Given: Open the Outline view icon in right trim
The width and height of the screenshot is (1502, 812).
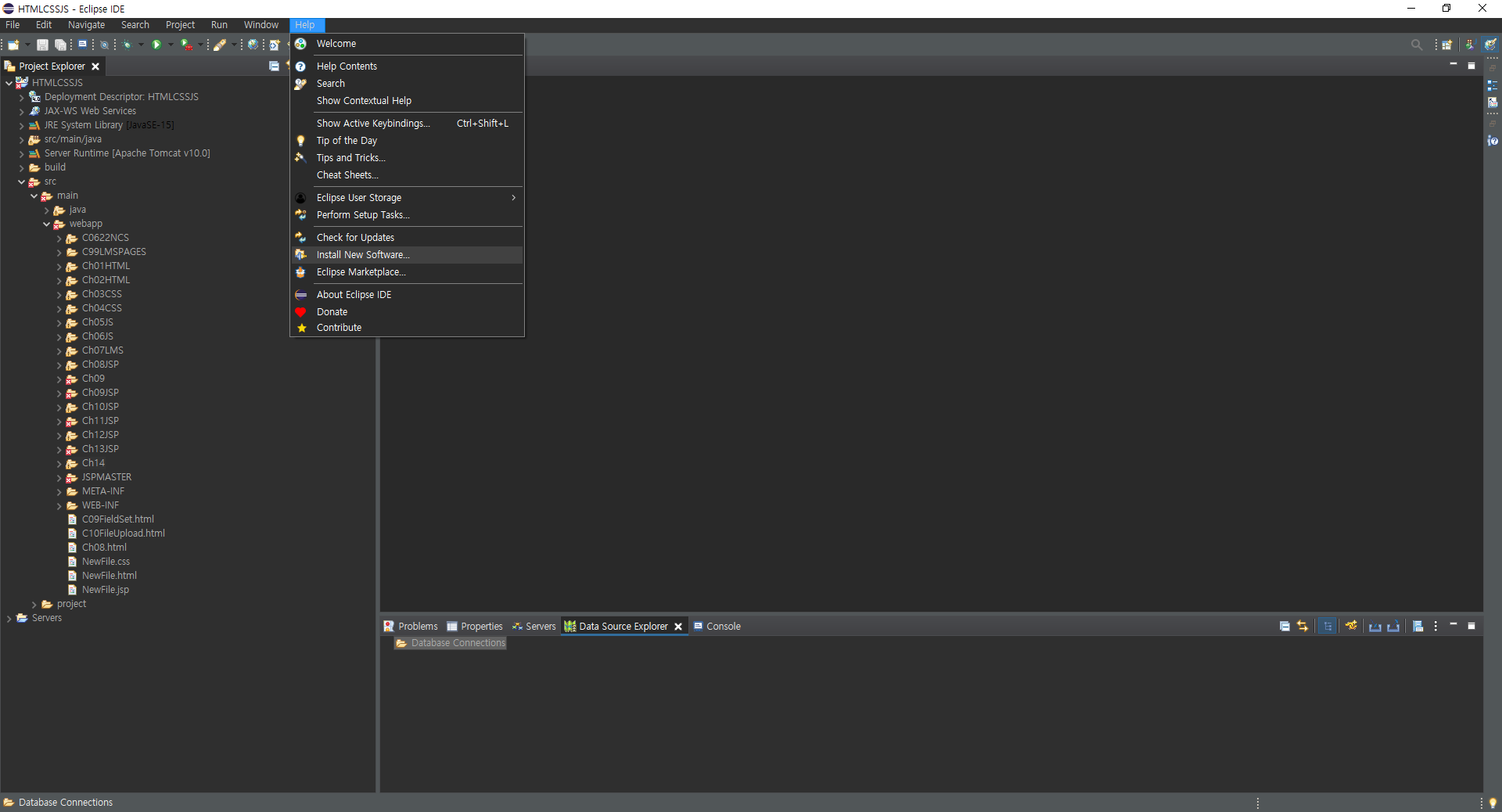Looking at the screenshot, I should (x=1493, y=85).
